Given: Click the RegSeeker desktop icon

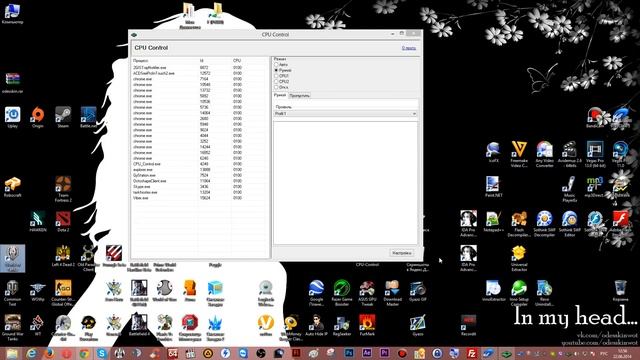Looking at the screenshot, I should 342,325.
